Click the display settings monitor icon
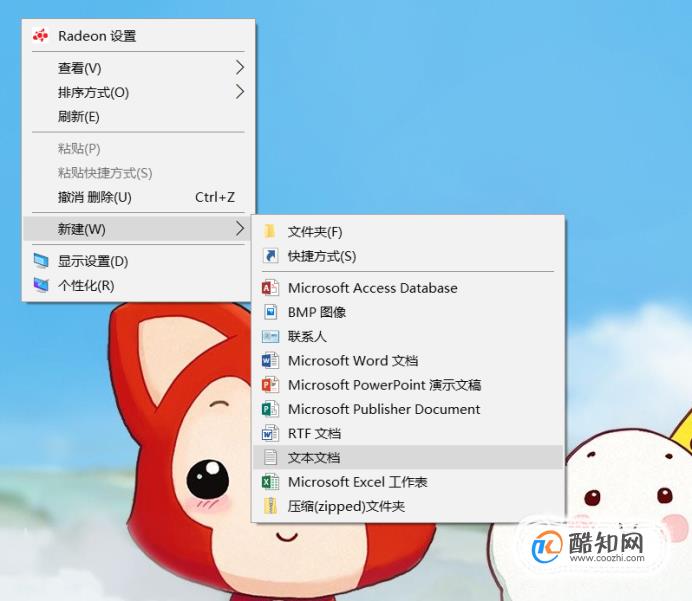Image resolution: width=692 pixels, height=601 pixels. (41, 261)
